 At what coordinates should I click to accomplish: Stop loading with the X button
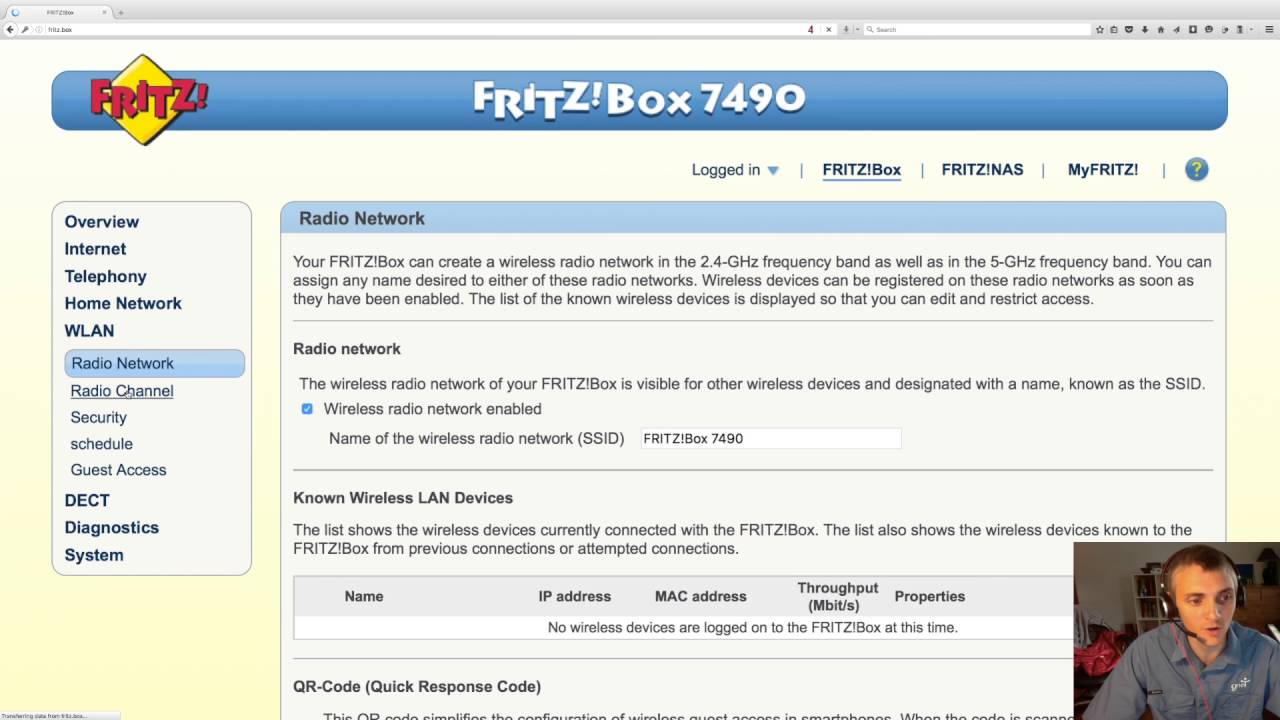tap(828, 29)
